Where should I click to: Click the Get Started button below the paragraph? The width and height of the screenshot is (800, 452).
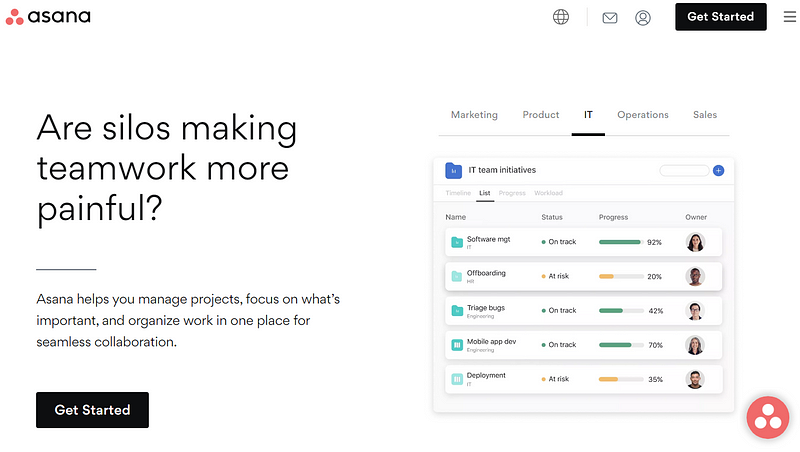point(92,410)
